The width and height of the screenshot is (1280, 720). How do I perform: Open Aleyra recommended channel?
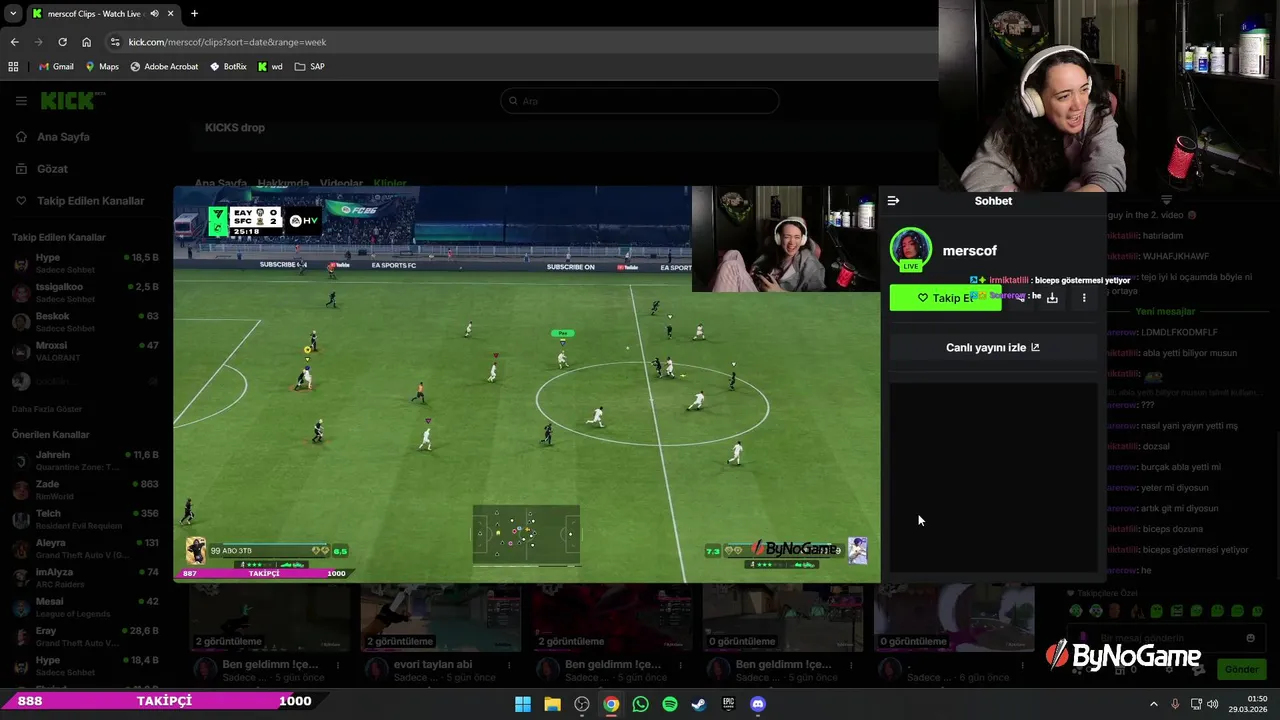(85, 548)
